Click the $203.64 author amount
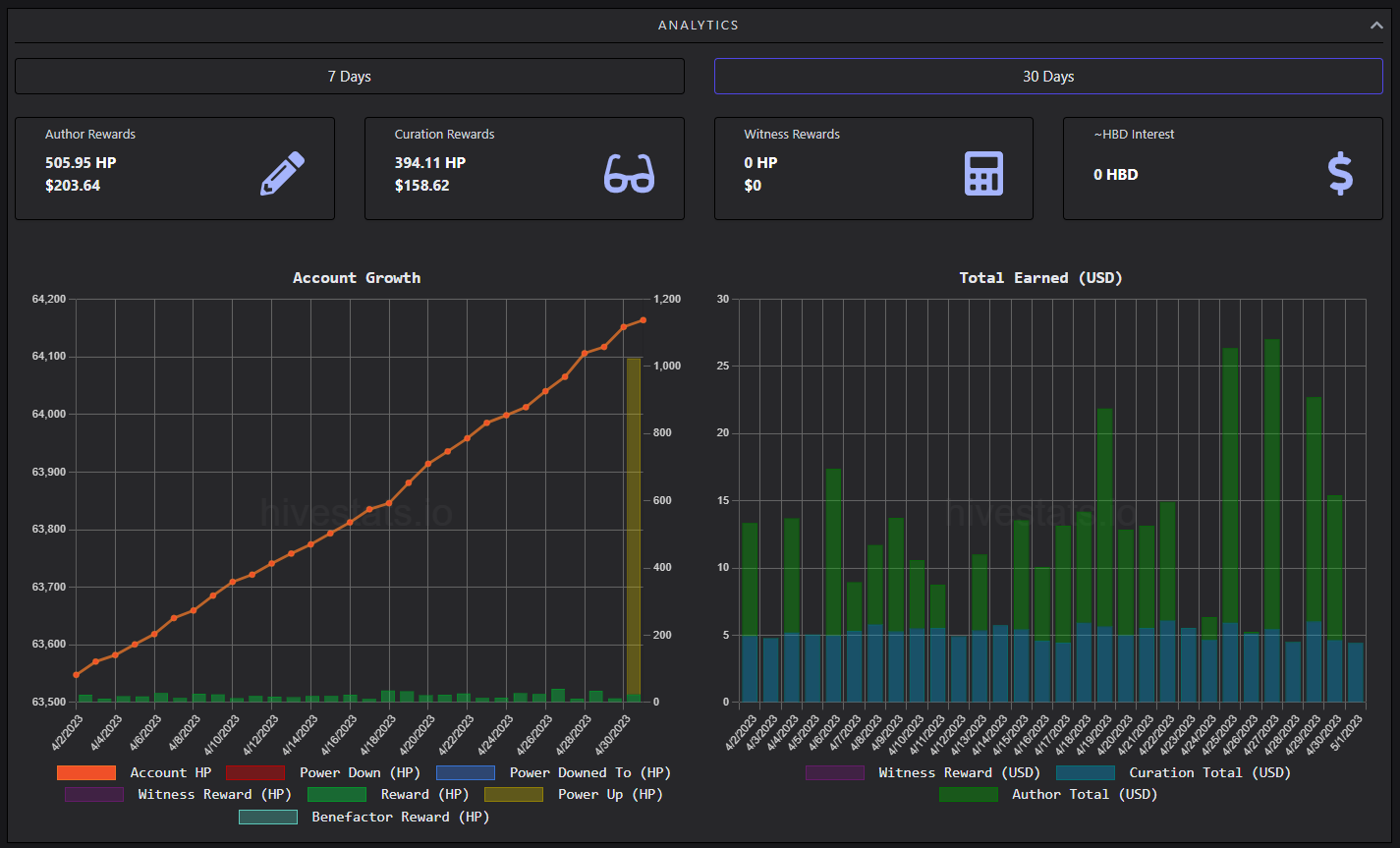This screenshot has height=848, width=1400. (x=73, y=186)
